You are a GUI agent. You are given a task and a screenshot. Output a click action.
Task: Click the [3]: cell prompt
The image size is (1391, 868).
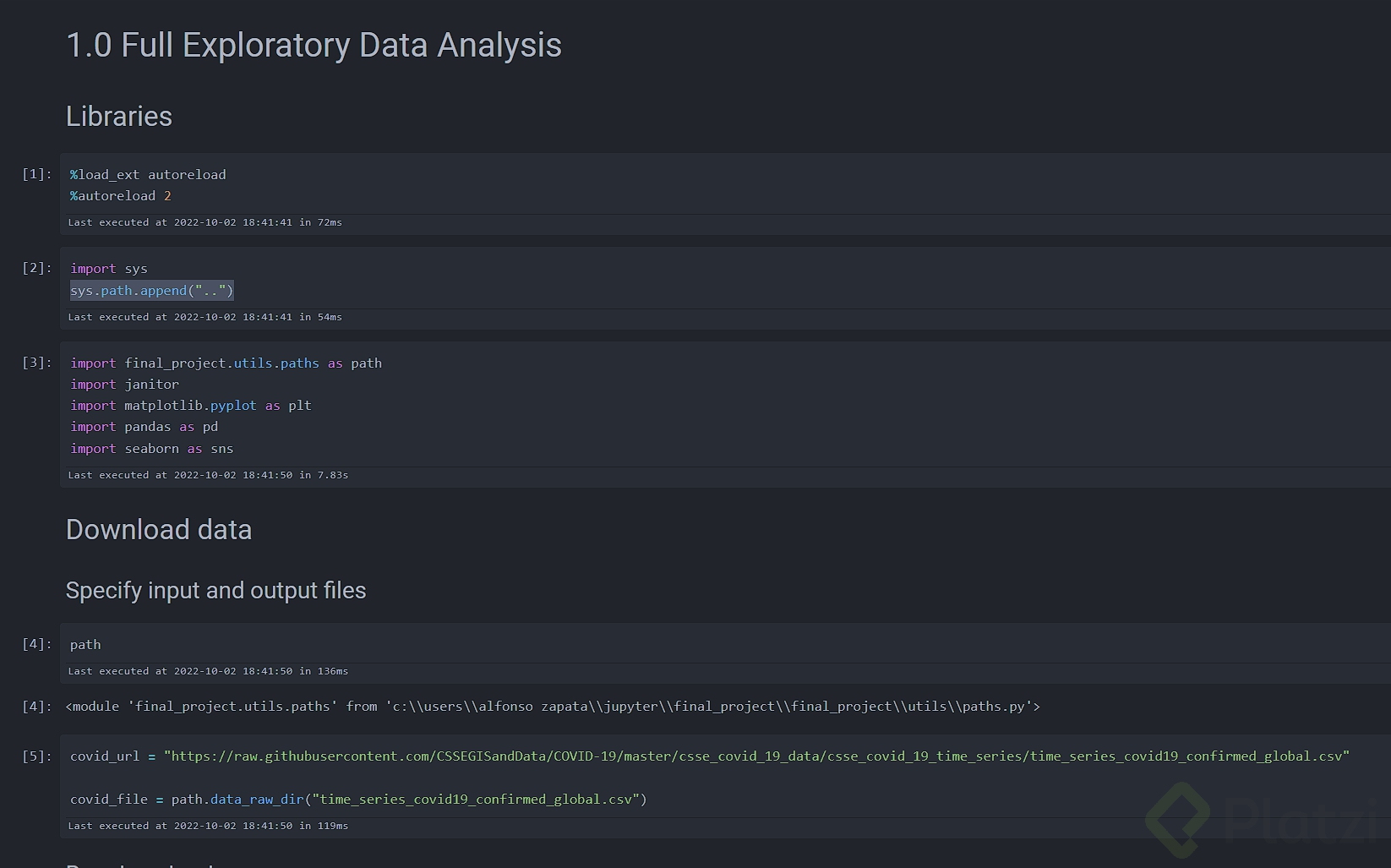tap(37, 363)
